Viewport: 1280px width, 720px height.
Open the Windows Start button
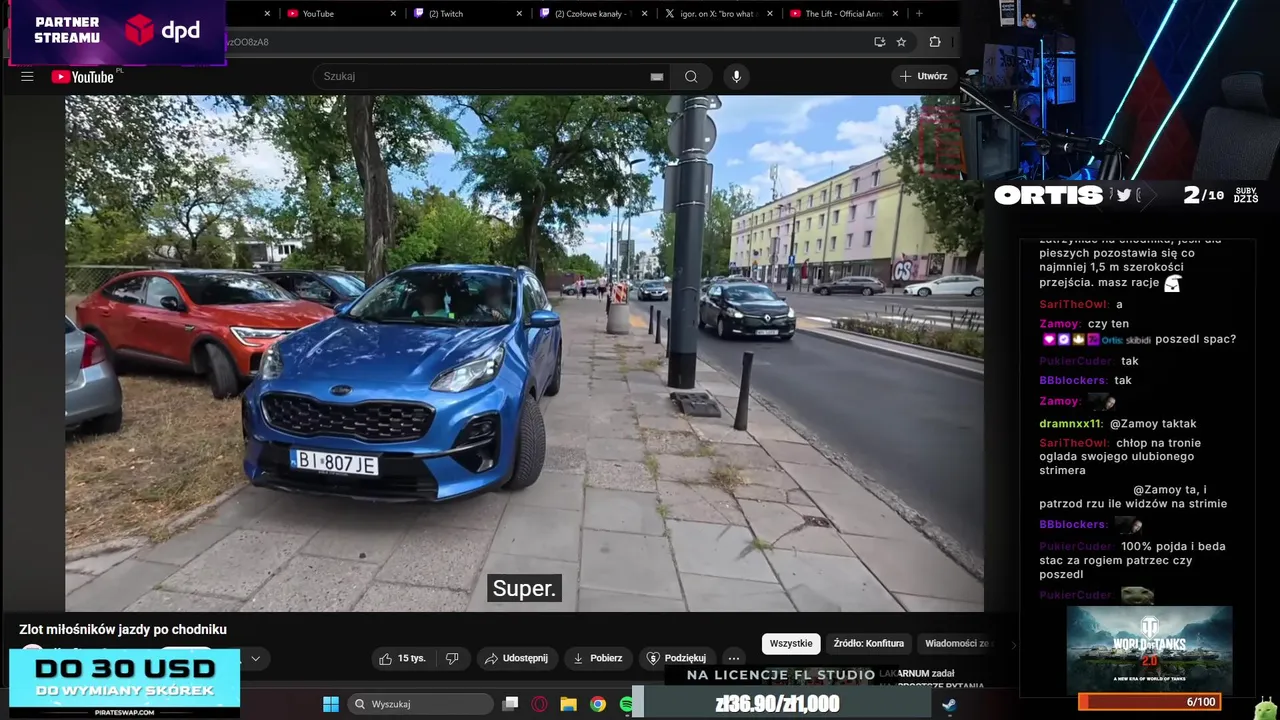tap(331, 704)
